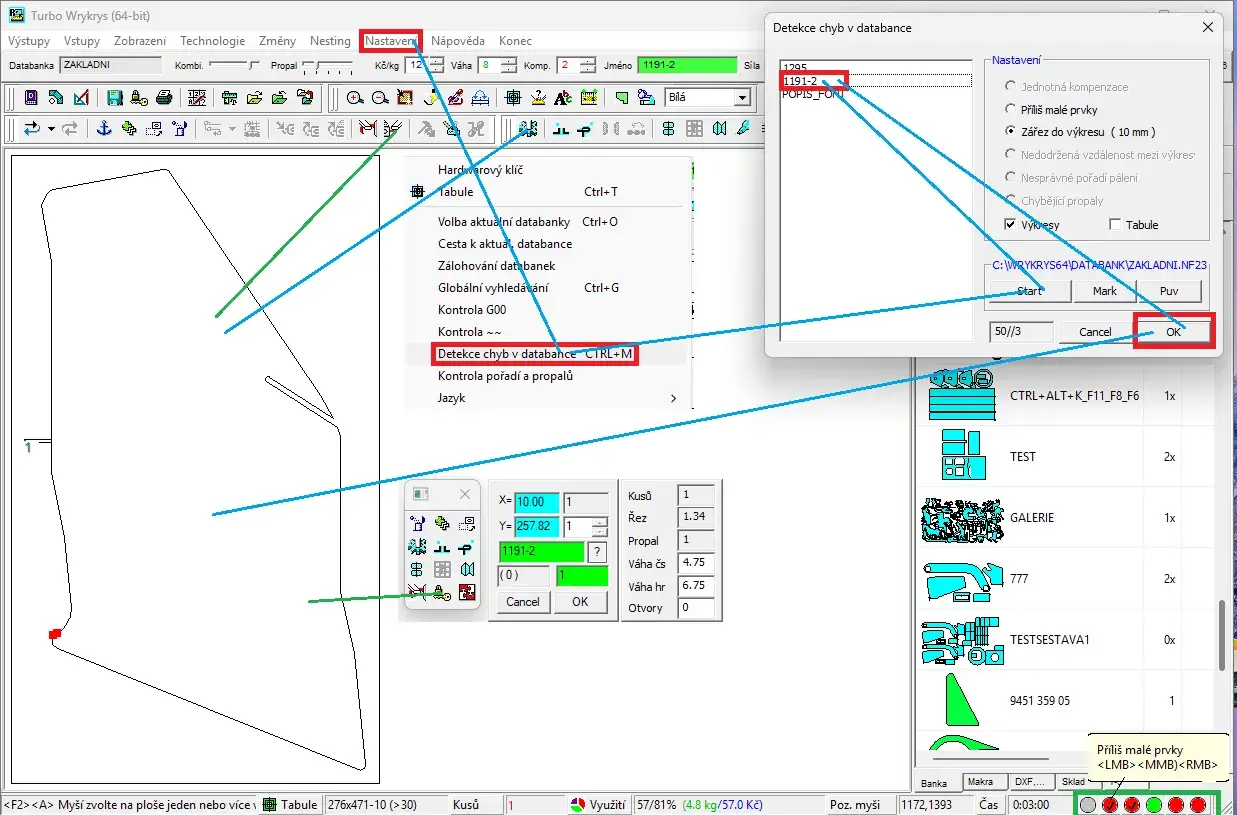Click the zoom in magnifier icon
Image resolution: width=1237 pixels, height=815 pixels.
pos(354,97)
